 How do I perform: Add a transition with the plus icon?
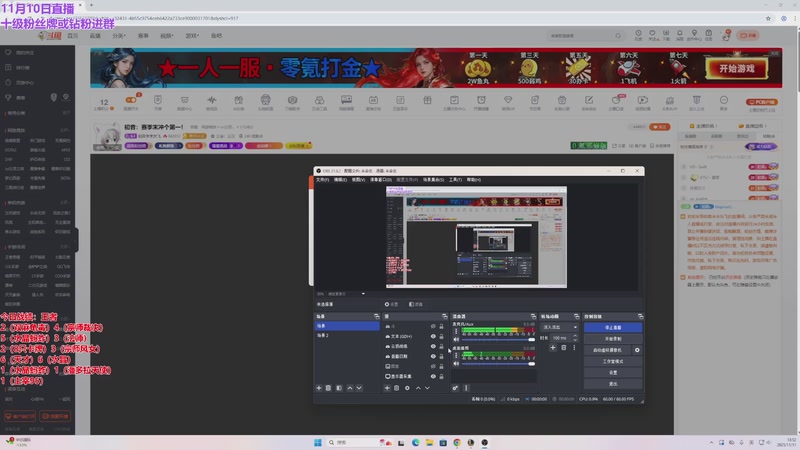[x=553, y=348]
